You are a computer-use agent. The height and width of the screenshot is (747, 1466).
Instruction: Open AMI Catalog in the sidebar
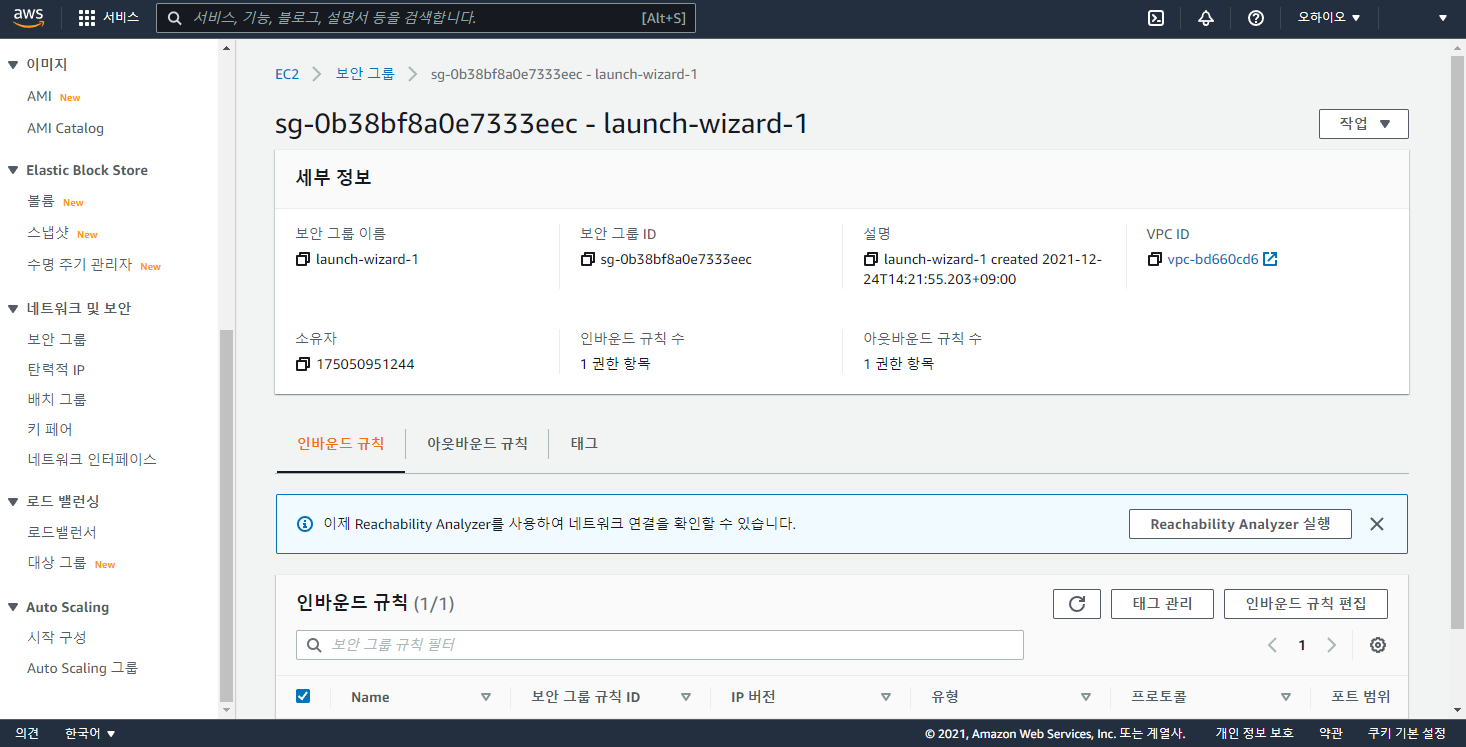click(x=65, y=128)
